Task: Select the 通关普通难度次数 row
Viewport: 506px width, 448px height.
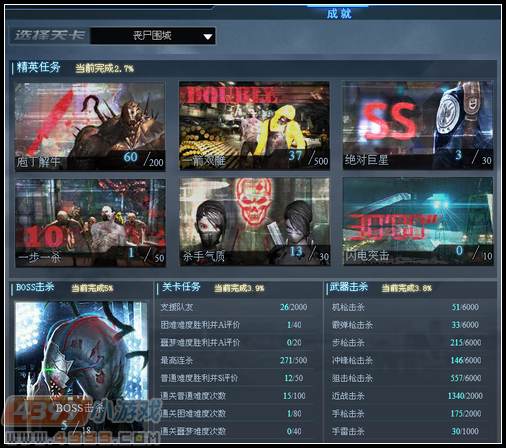Action: click(234, 396)
